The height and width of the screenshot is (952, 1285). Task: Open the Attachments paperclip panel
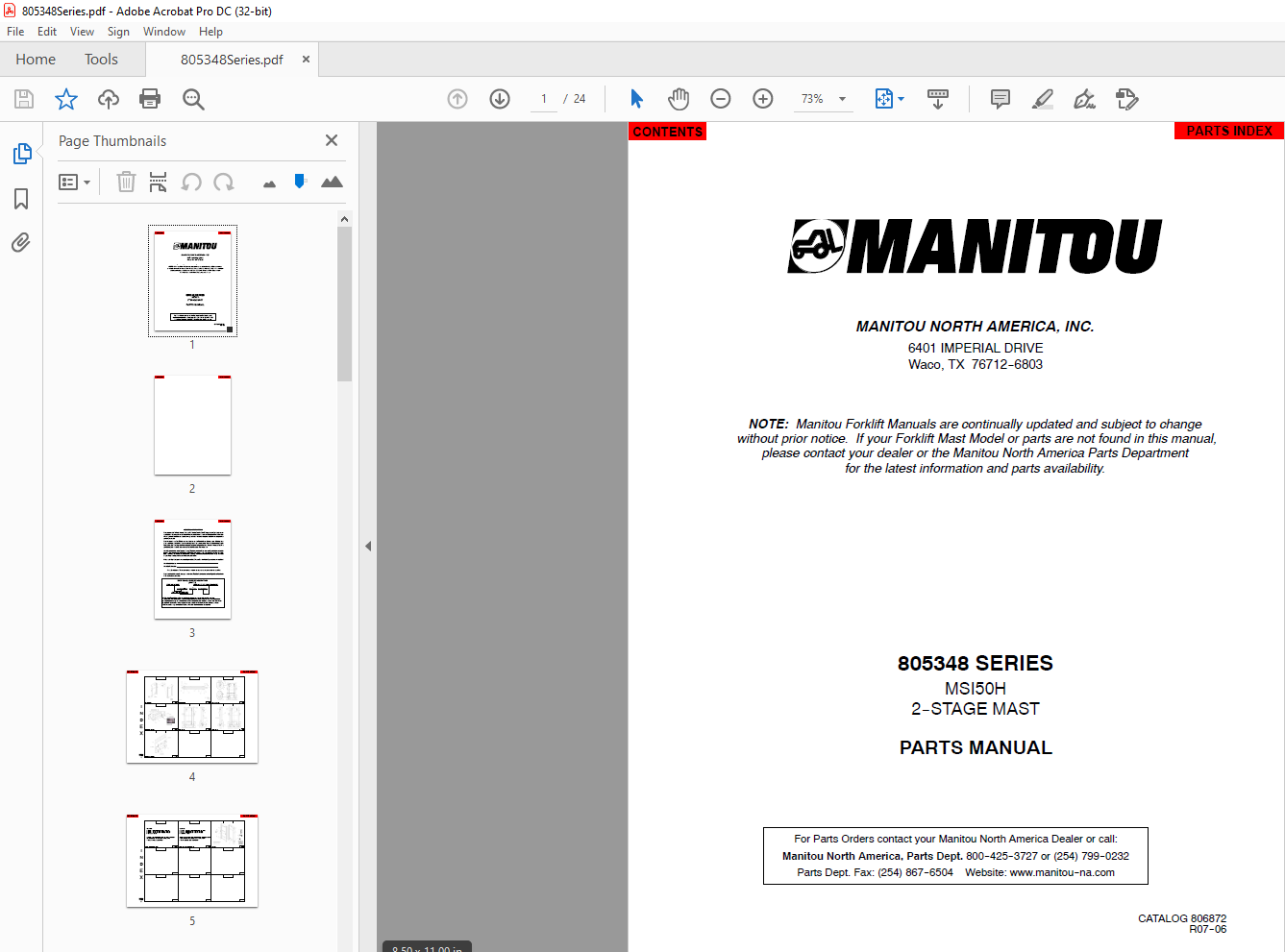pyautogui.click(x=21, y=242)
